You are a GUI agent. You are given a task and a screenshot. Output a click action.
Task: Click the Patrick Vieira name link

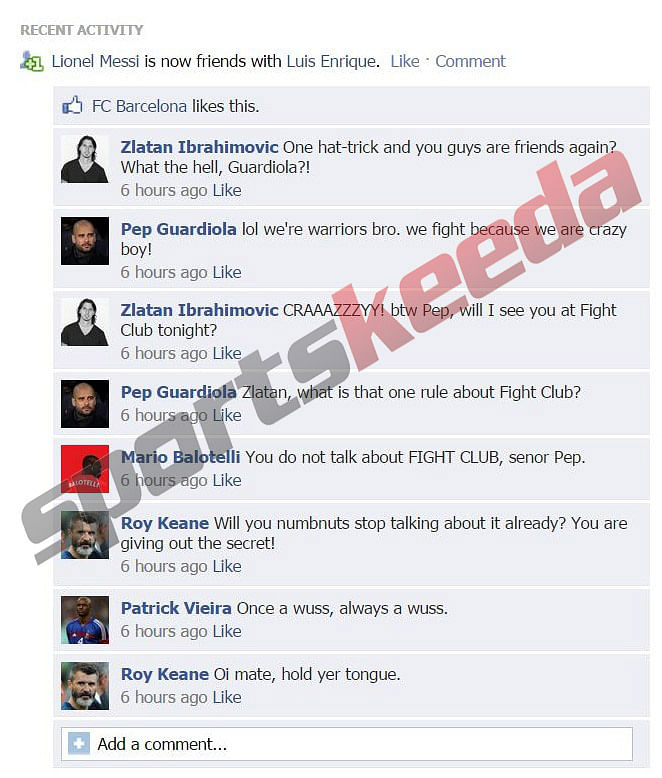pos(176,608)
